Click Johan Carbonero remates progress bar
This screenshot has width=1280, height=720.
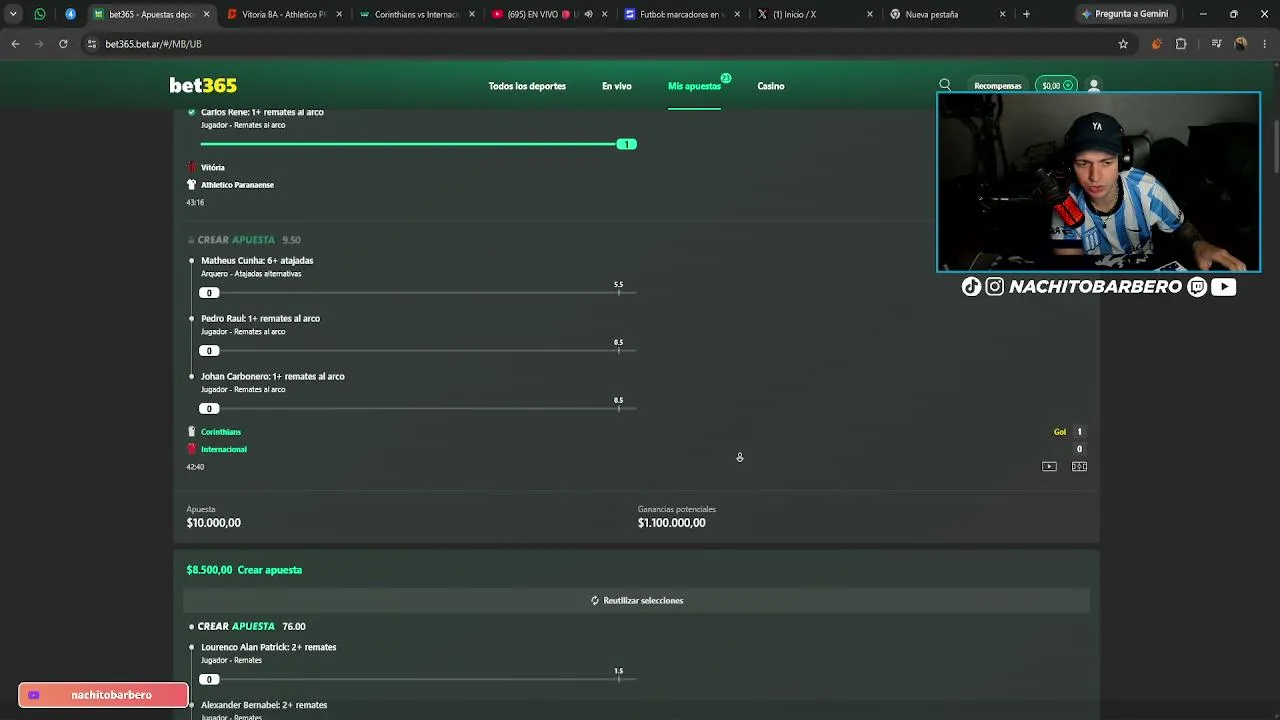(418, 409)
